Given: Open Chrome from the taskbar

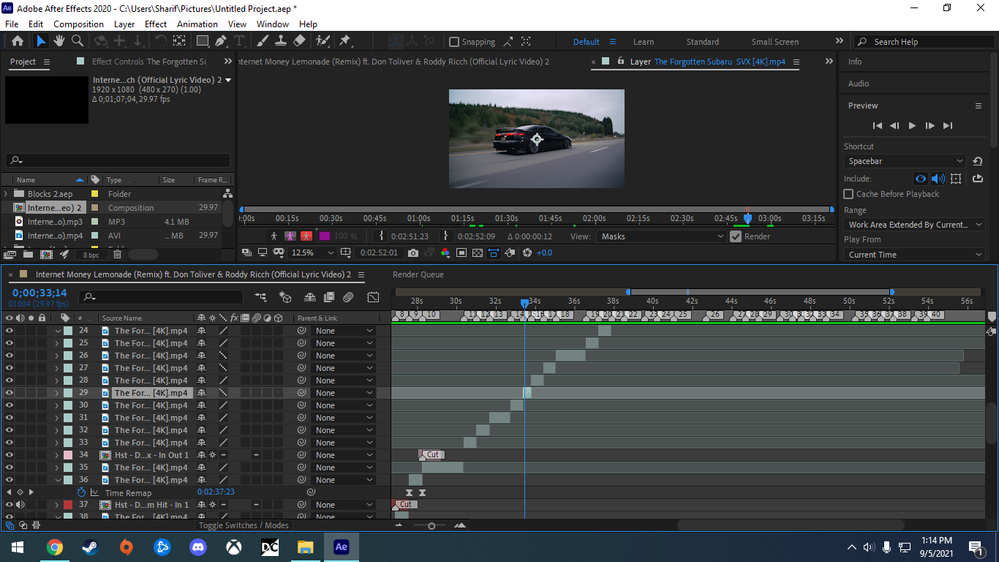Looking at the screenshot, I should pos(55,547).
